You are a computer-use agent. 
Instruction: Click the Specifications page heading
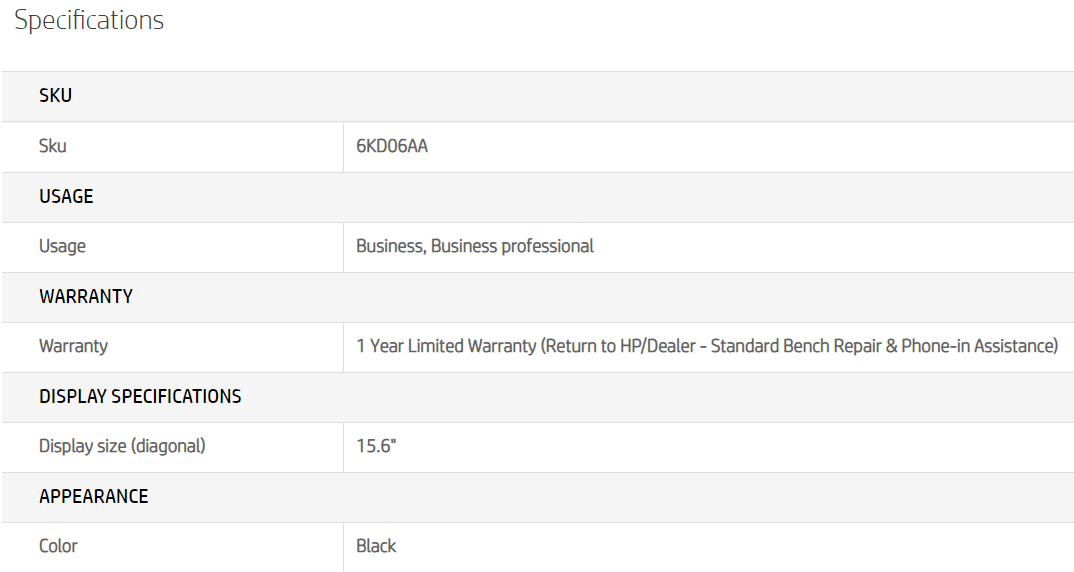[x=89, y=20]
